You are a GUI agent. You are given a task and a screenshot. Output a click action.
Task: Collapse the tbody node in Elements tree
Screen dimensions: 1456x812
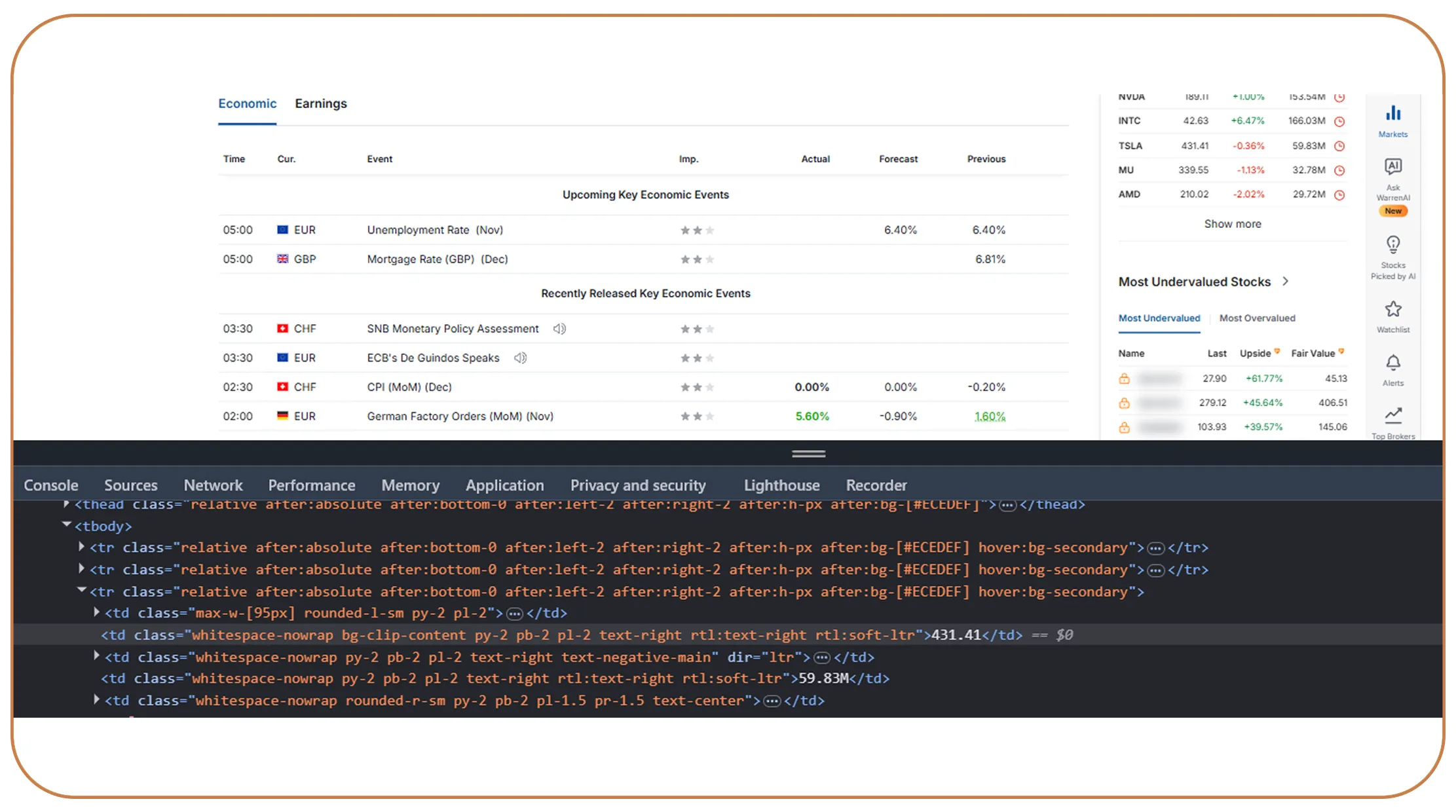(x=66, y=525)
